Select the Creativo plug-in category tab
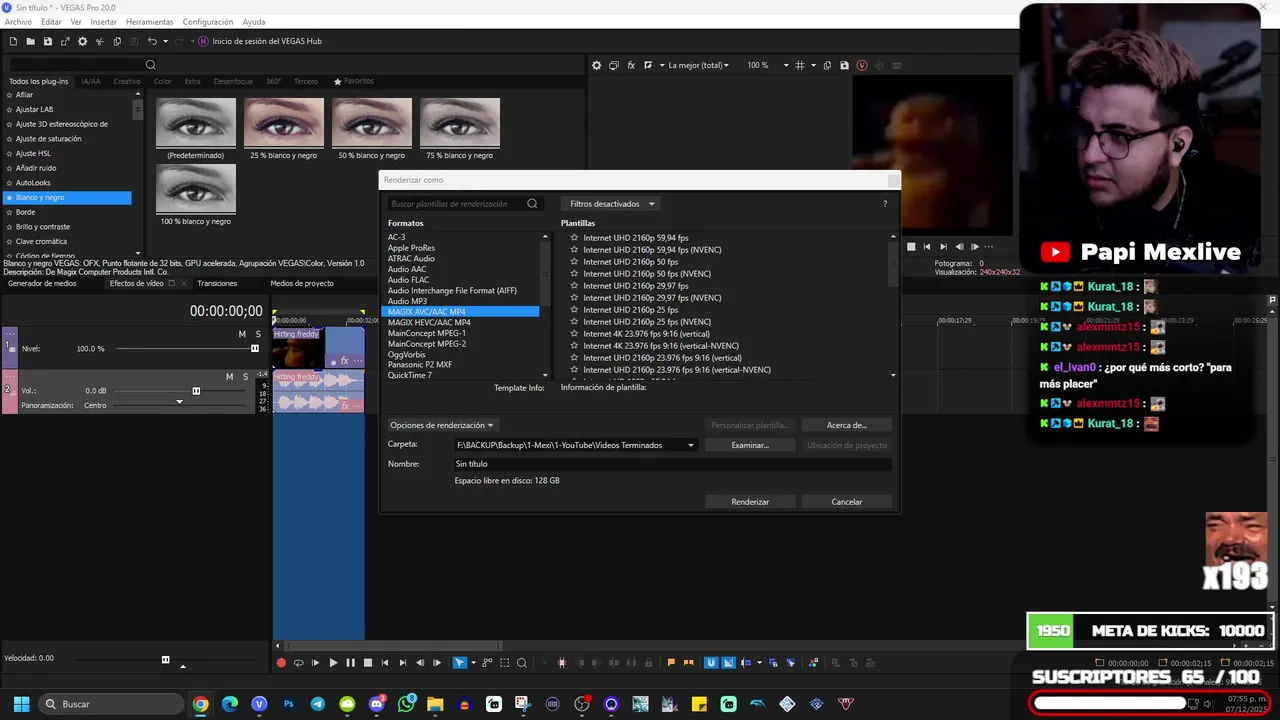The image size is (1280, 720). (127, 81)
